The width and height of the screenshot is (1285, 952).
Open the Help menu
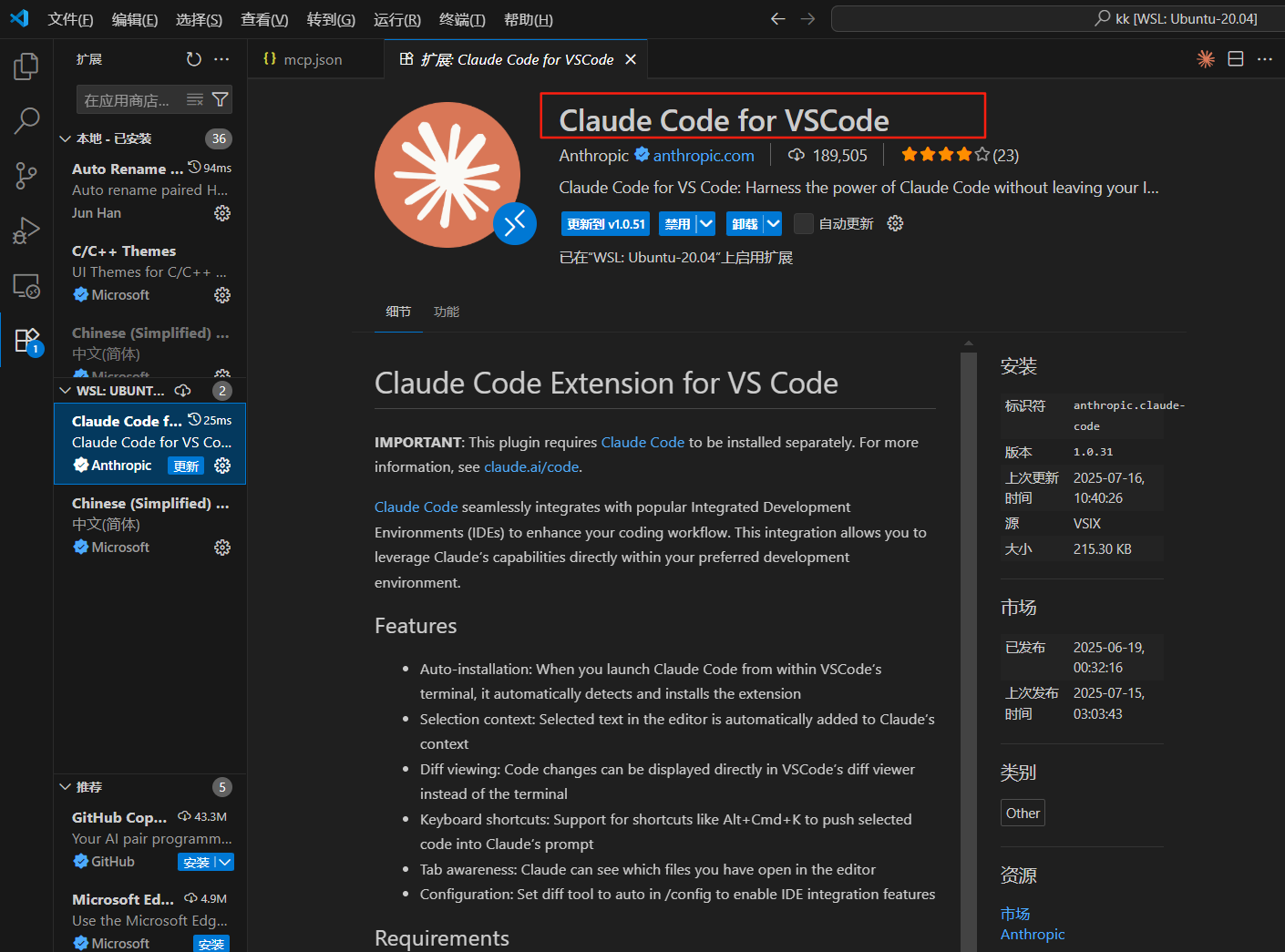[529, 19]
